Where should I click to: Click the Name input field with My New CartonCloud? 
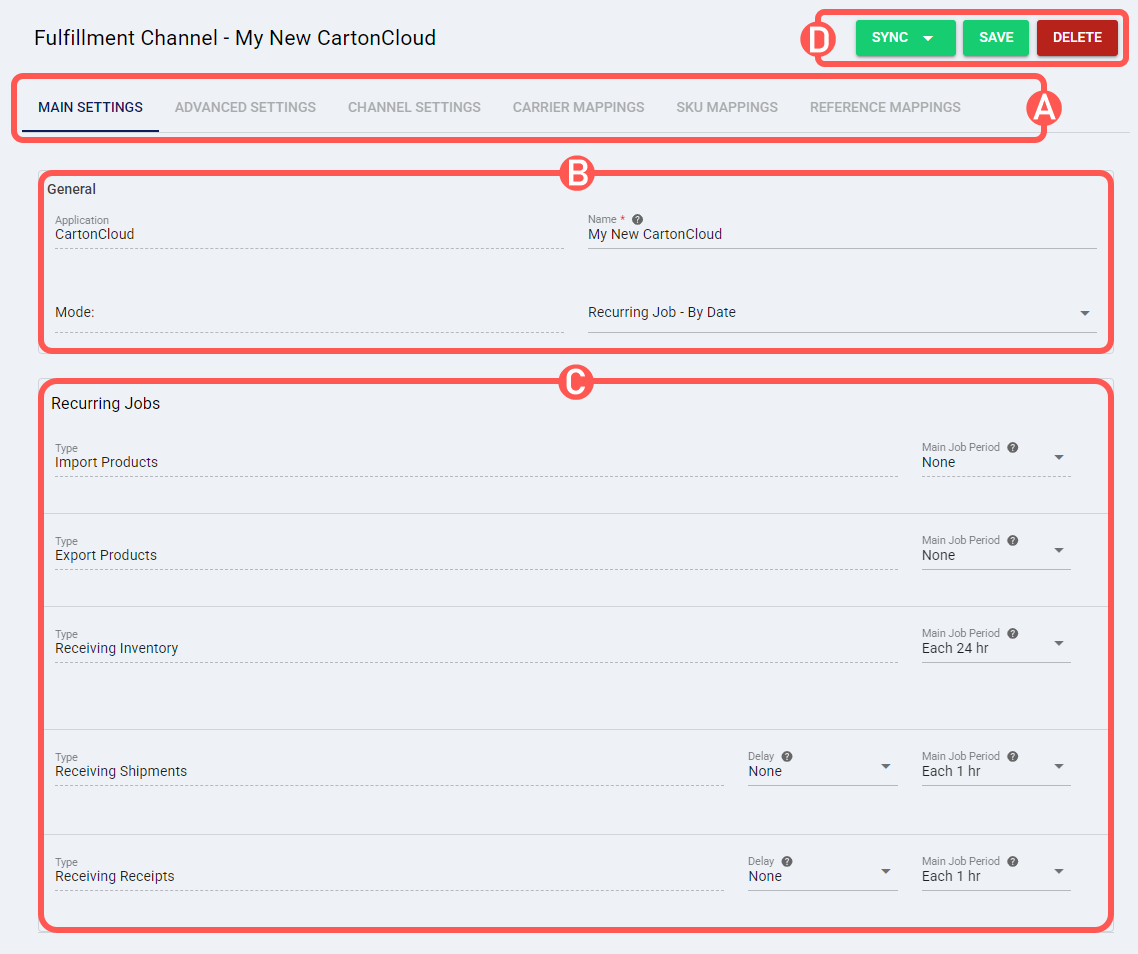(x=842, y=235)
